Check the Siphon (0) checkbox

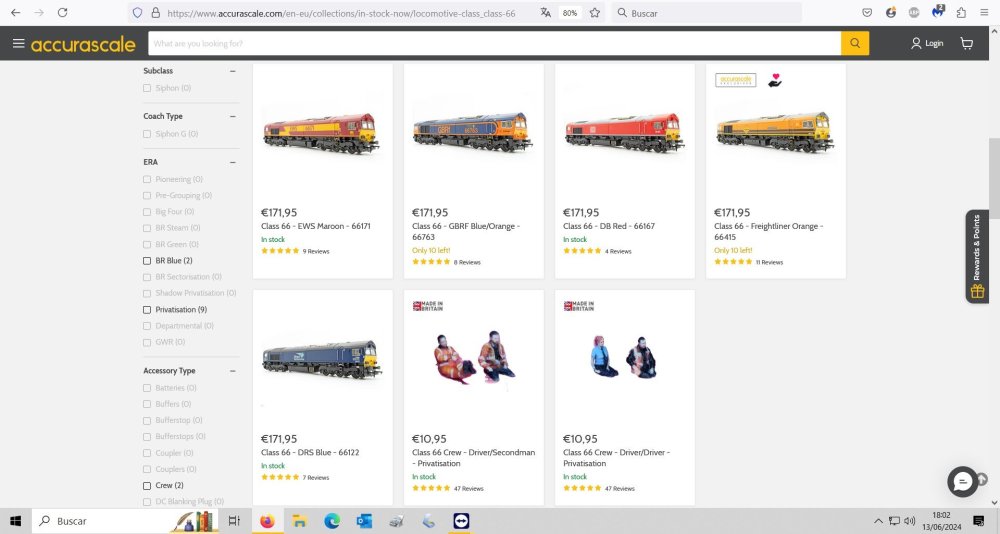point(147,88)
